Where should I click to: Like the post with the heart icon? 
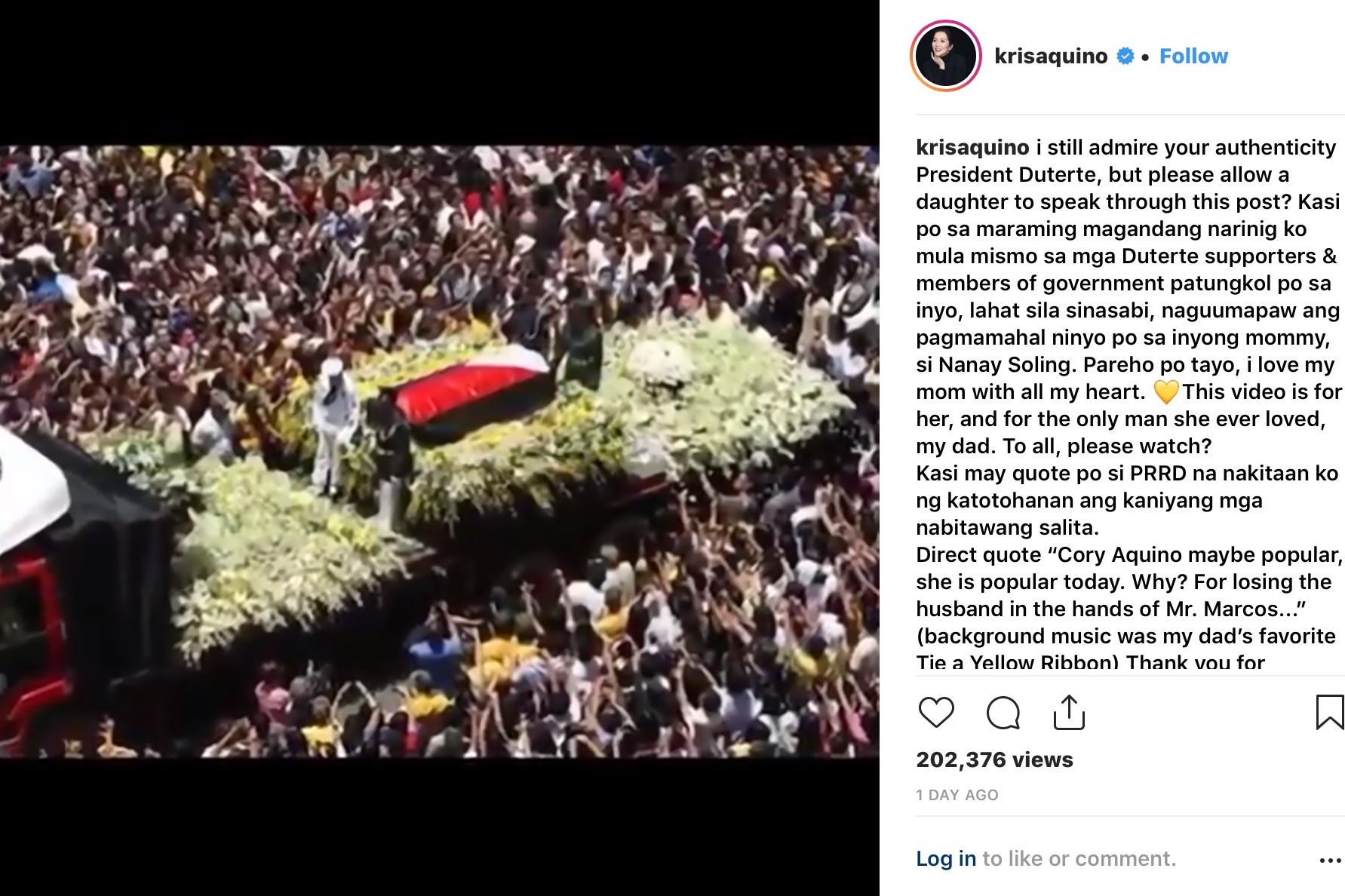pos(936,713)
